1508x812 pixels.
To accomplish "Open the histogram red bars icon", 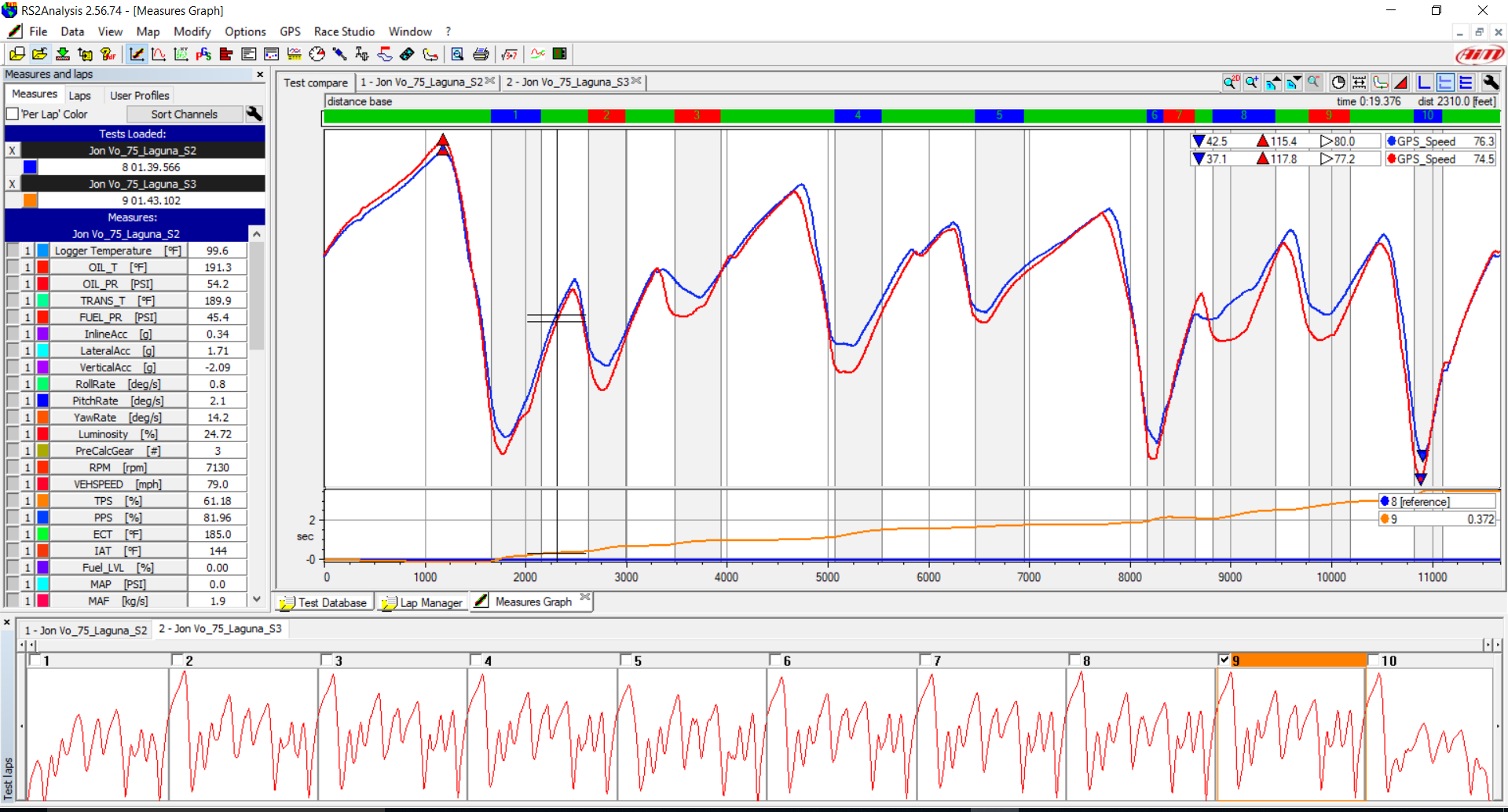I will [x=226, y=54].
